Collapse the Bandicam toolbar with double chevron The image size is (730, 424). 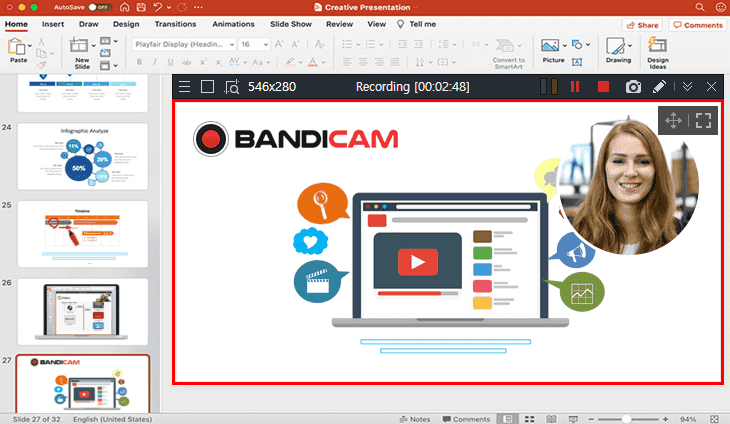point(686,87)
